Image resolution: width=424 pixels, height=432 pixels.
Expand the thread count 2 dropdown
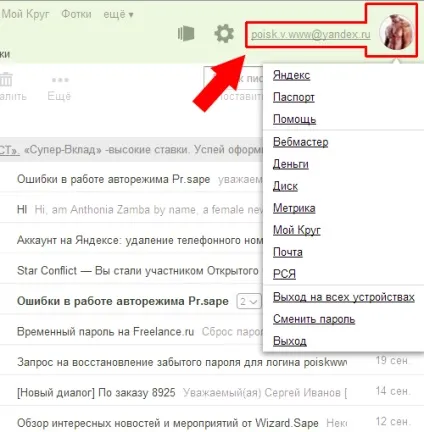click(x=249, y=302)
